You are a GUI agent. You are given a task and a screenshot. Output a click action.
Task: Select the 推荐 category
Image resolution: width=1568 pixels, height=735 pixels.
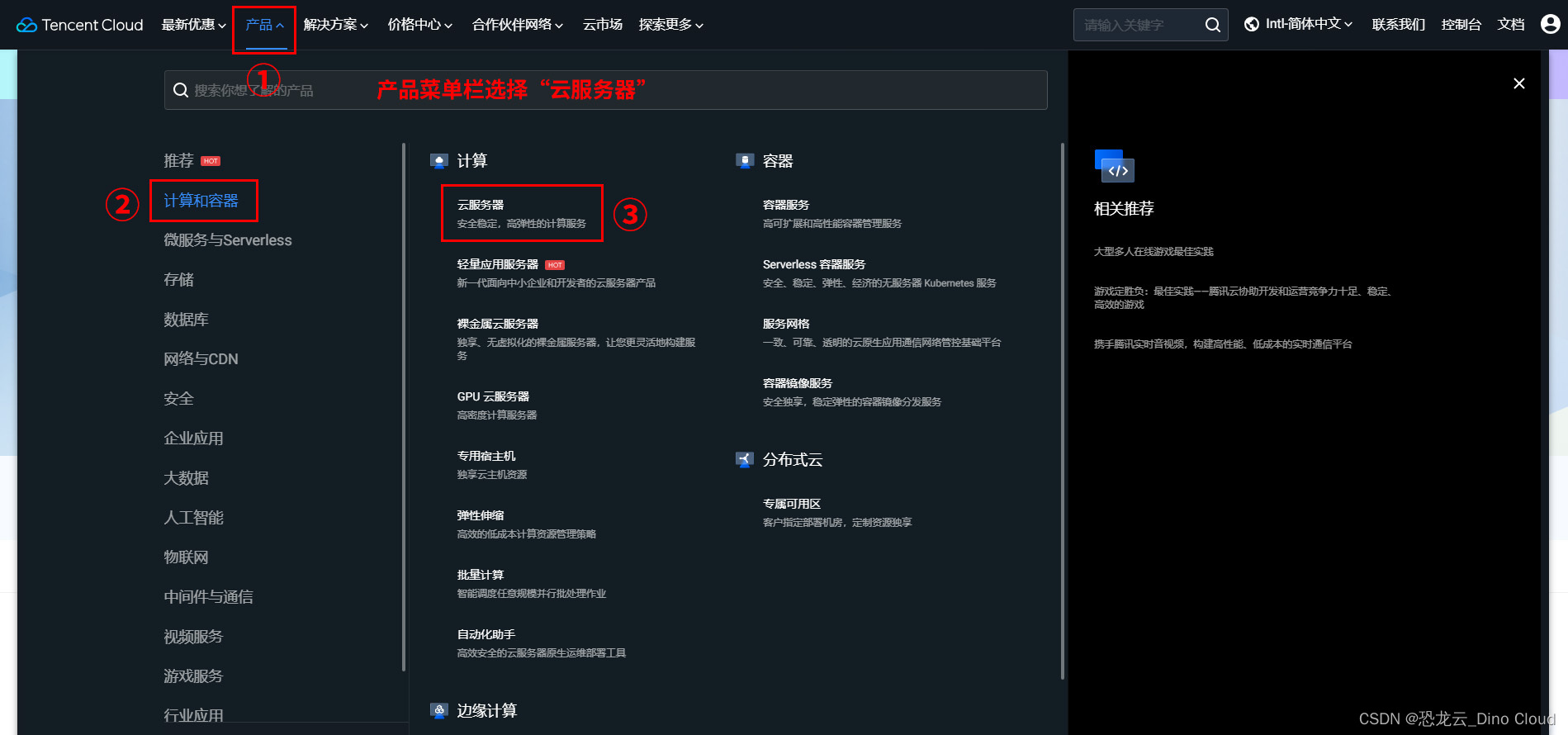click(x=178, y=161)
